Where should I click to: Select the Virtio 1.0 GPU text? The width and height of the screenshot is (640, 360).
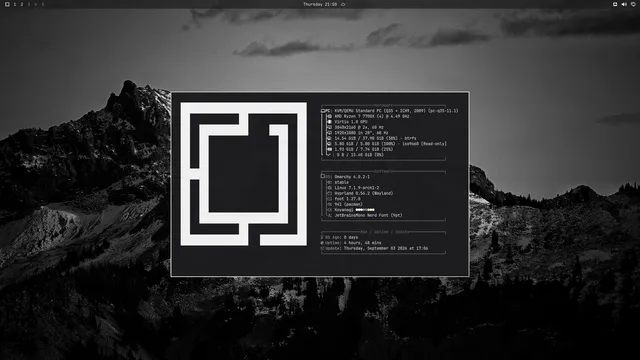click(351, 122)
